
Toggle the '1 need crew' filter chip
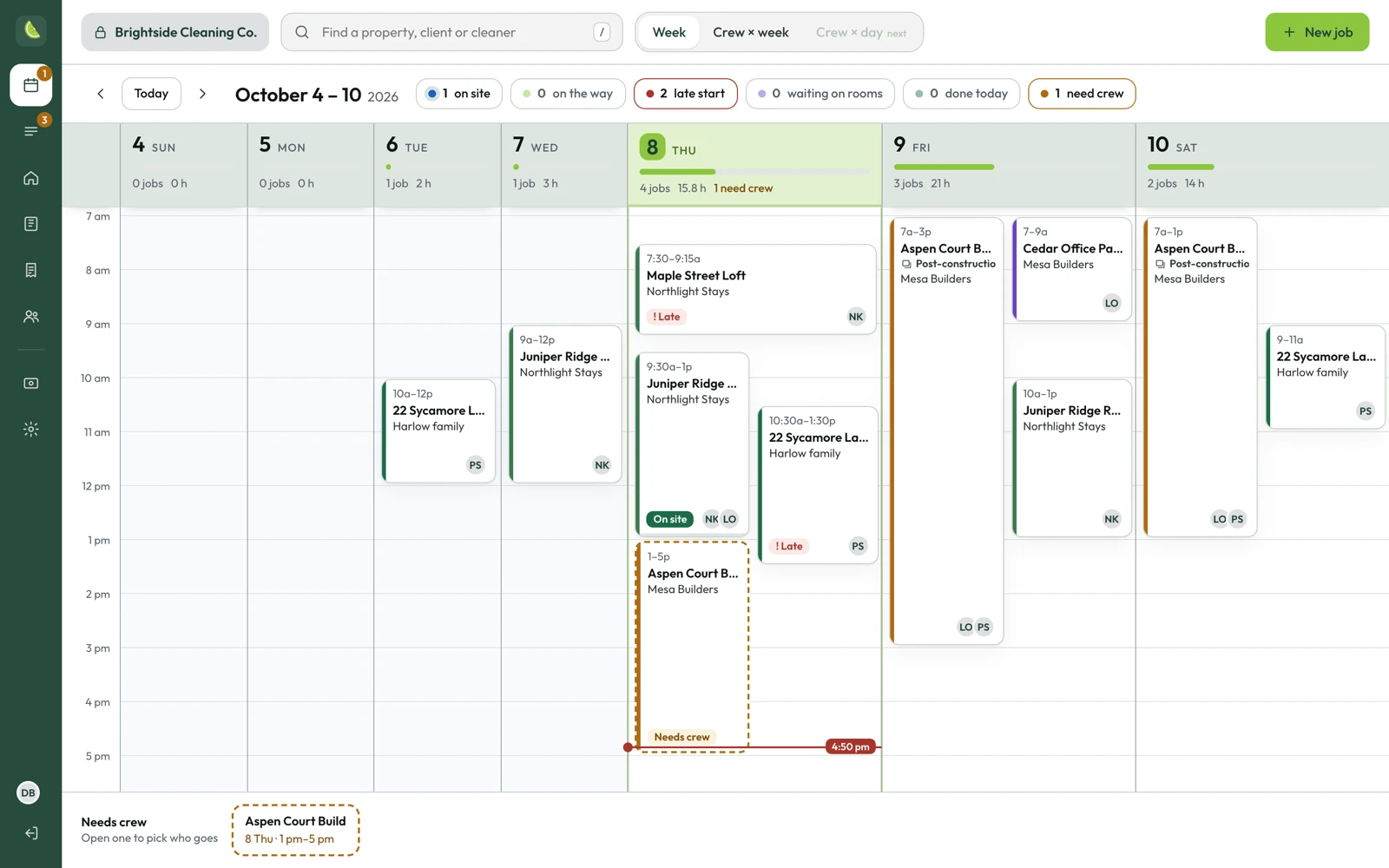pos(1082,94)
